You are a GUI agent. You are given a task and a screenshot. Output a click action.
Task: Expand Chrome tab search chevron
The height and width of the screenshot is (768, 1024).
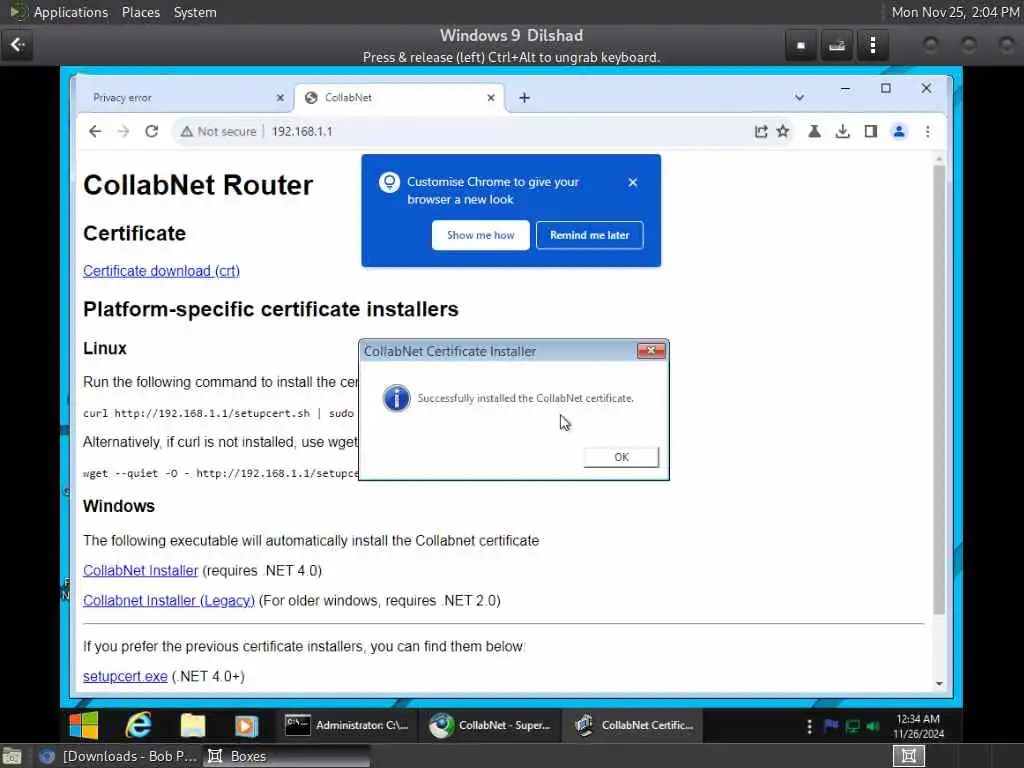(799, 98)
